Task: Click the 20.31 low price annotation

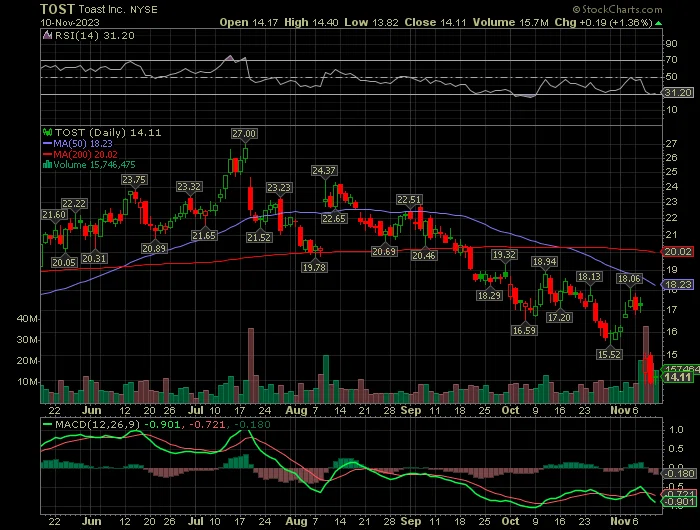Action: (x=94, y=258)
